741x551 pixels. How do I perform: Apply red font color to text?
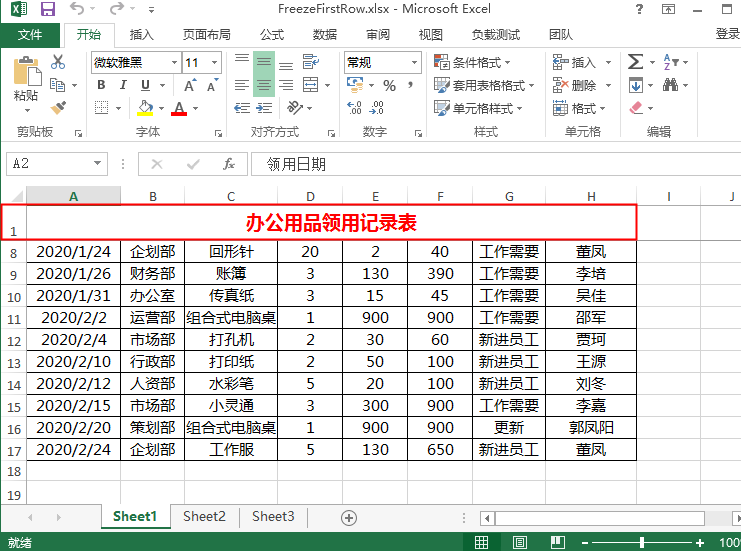pyautogui.click(x=180, y=108)
